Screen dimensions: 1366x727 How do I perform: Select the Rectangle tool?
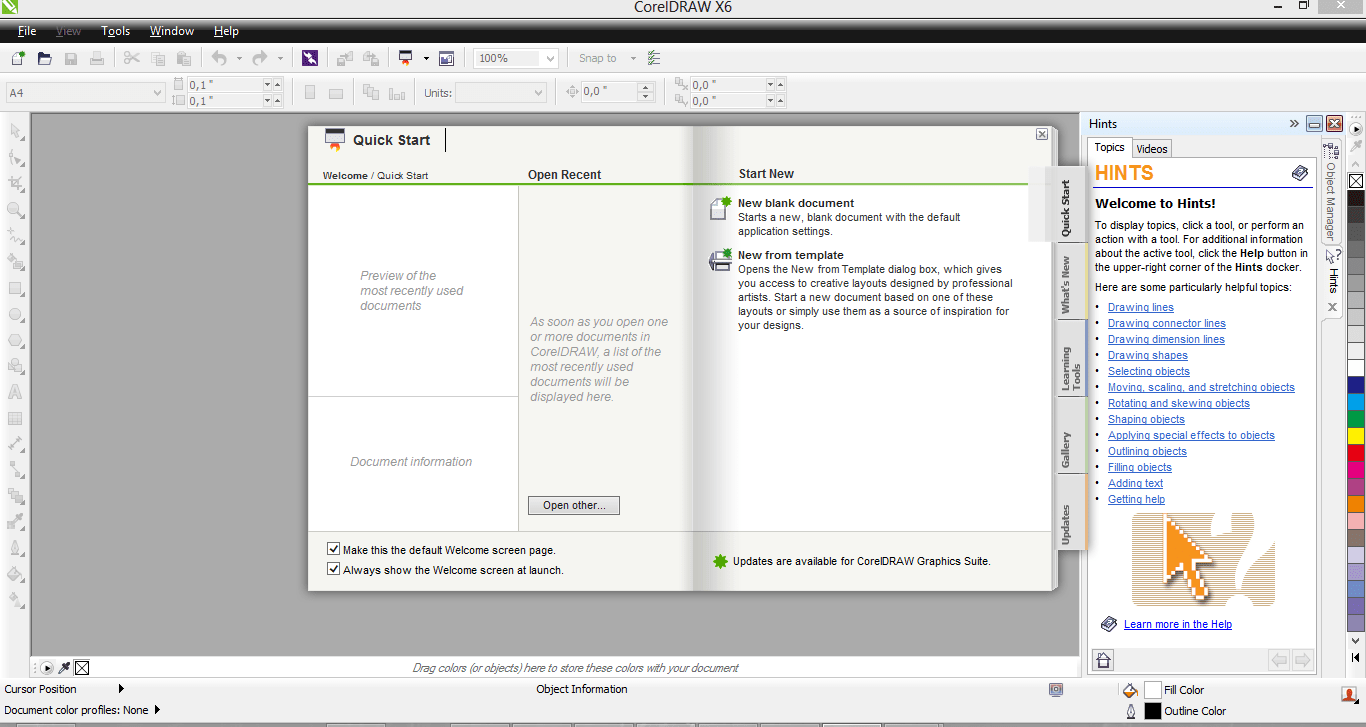16,288
